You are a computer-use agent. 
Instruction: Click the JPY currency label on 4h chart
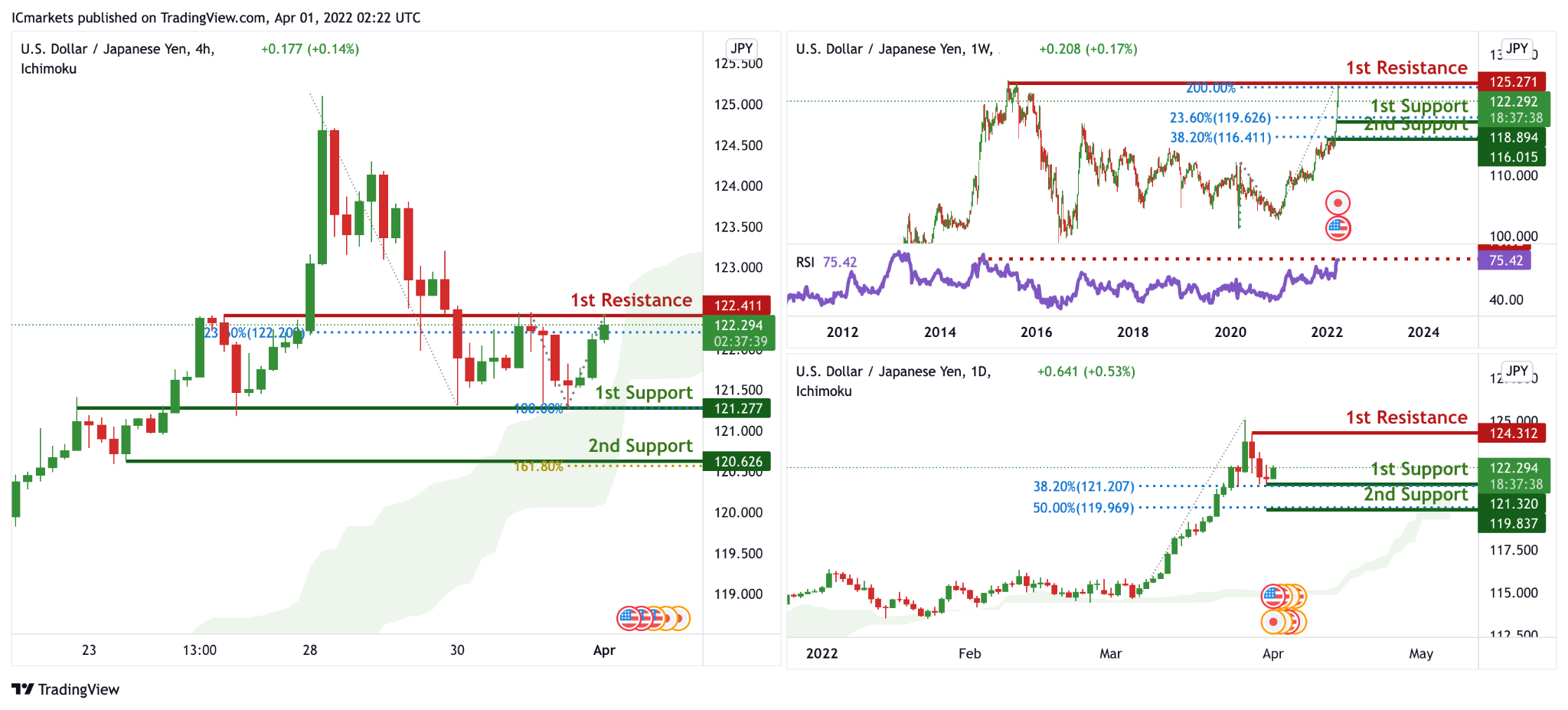(741, 48)
